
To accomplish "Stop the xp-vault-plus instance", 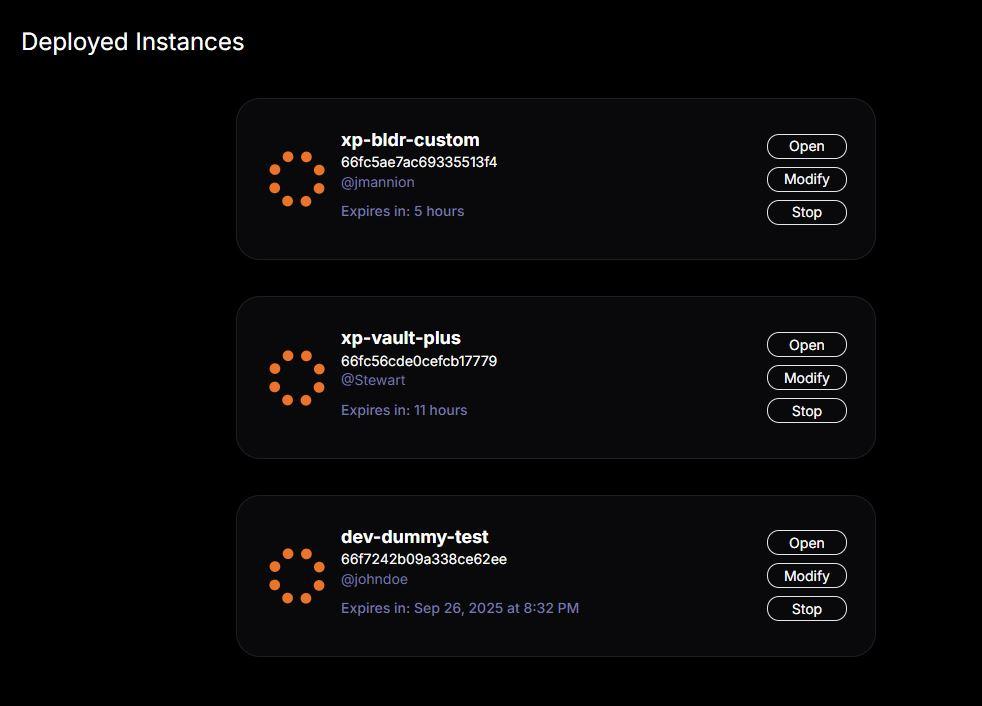I will 807,411.
